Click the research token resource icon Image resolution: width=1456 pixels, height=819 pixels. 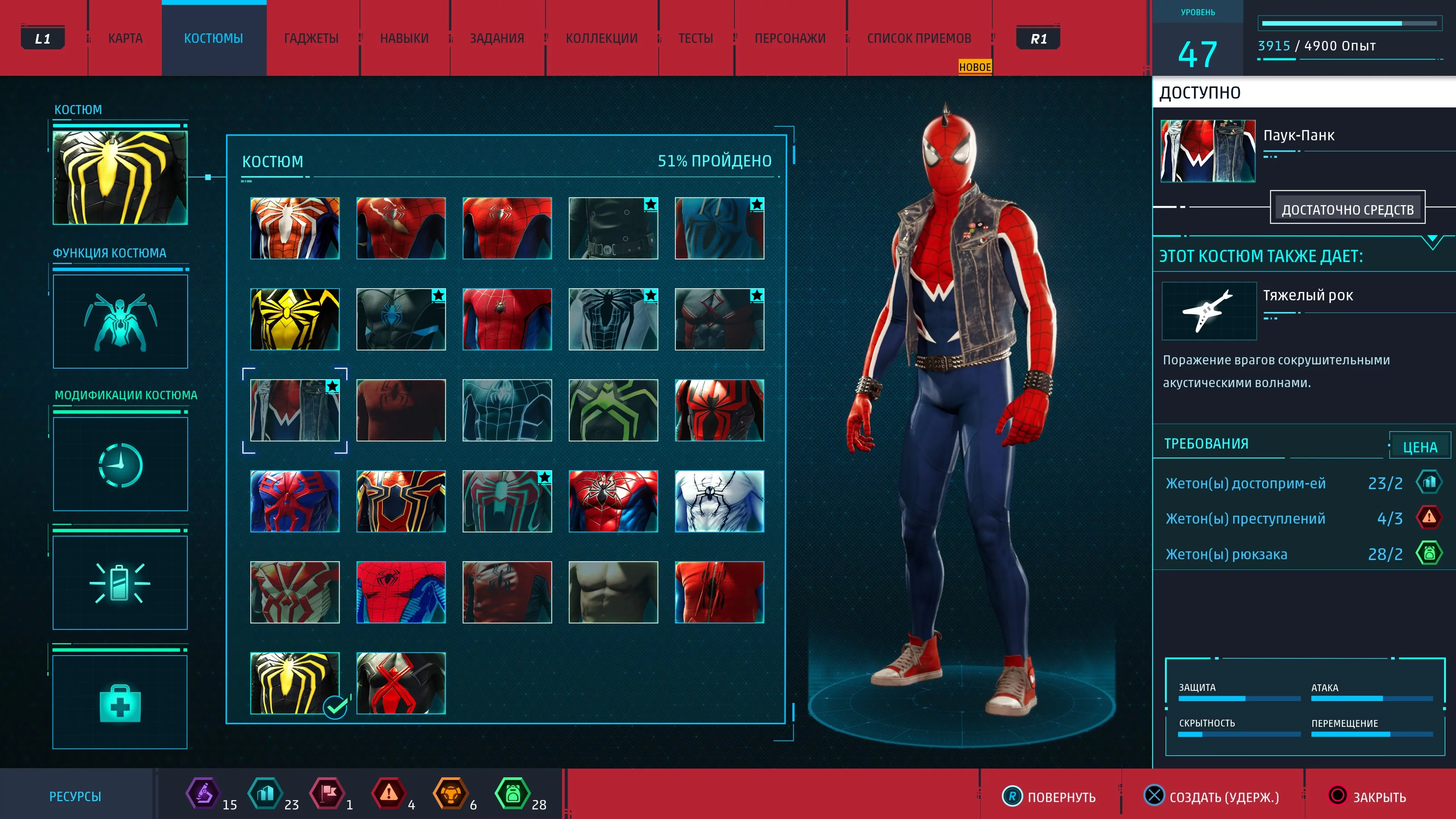click(203, 794)
